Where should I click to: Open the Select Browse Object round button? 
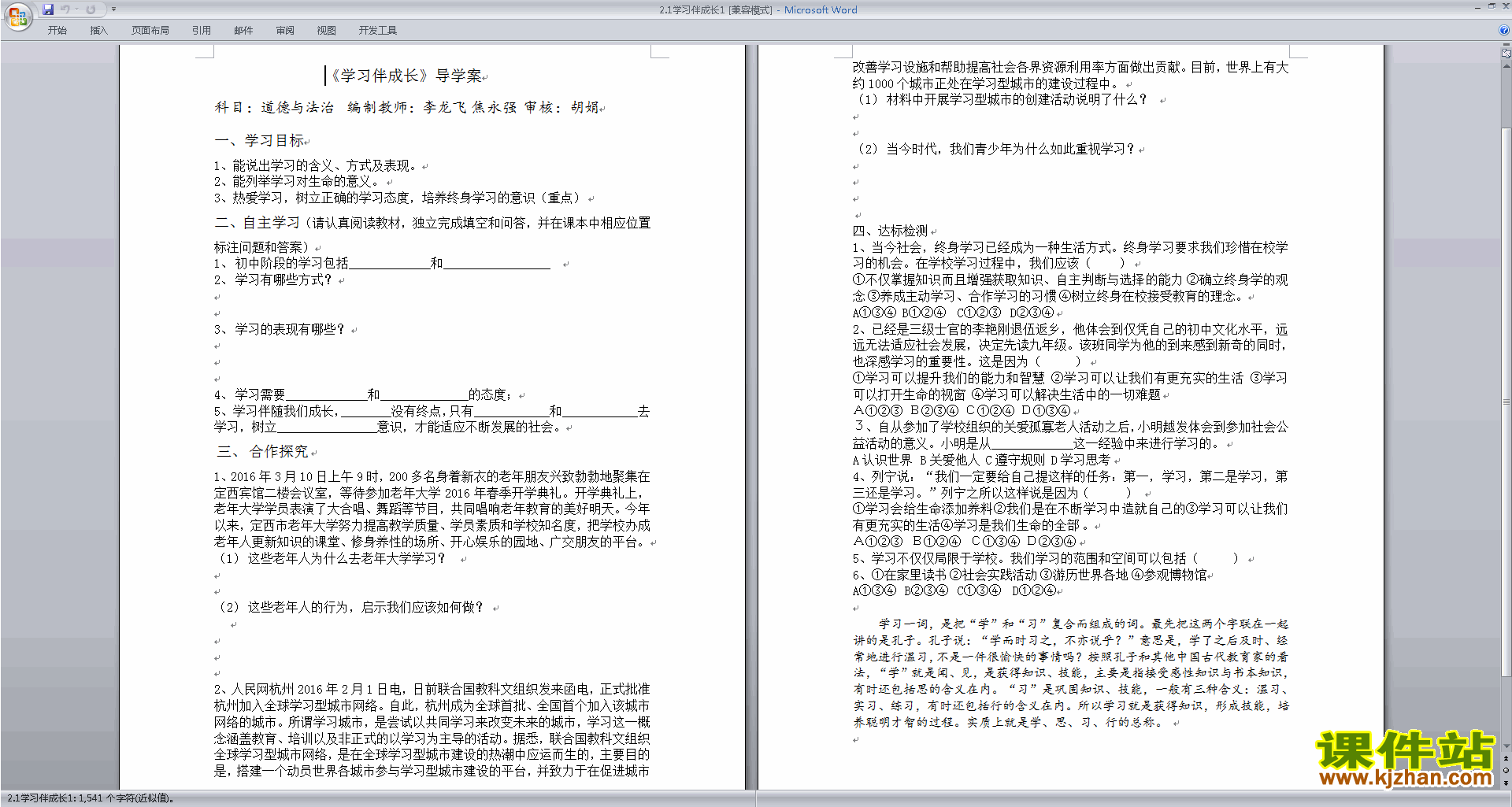coord(1506,770)
